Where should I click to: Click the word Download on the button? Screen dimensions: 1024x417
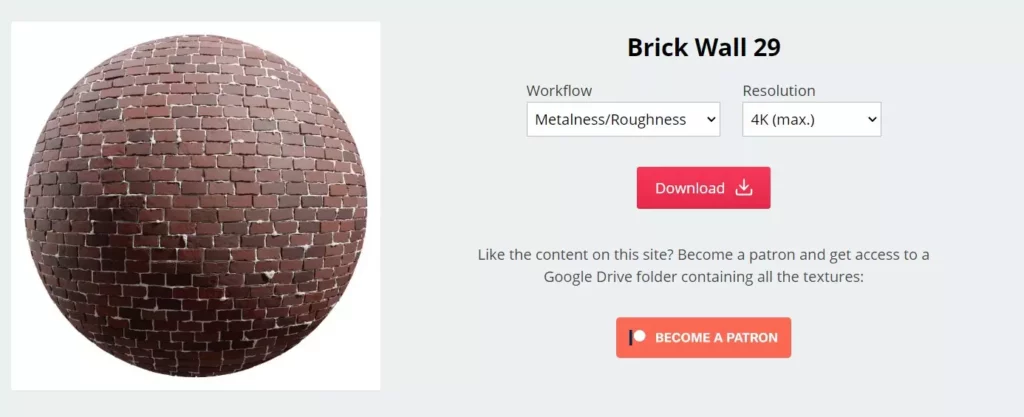tap(690, 189)
